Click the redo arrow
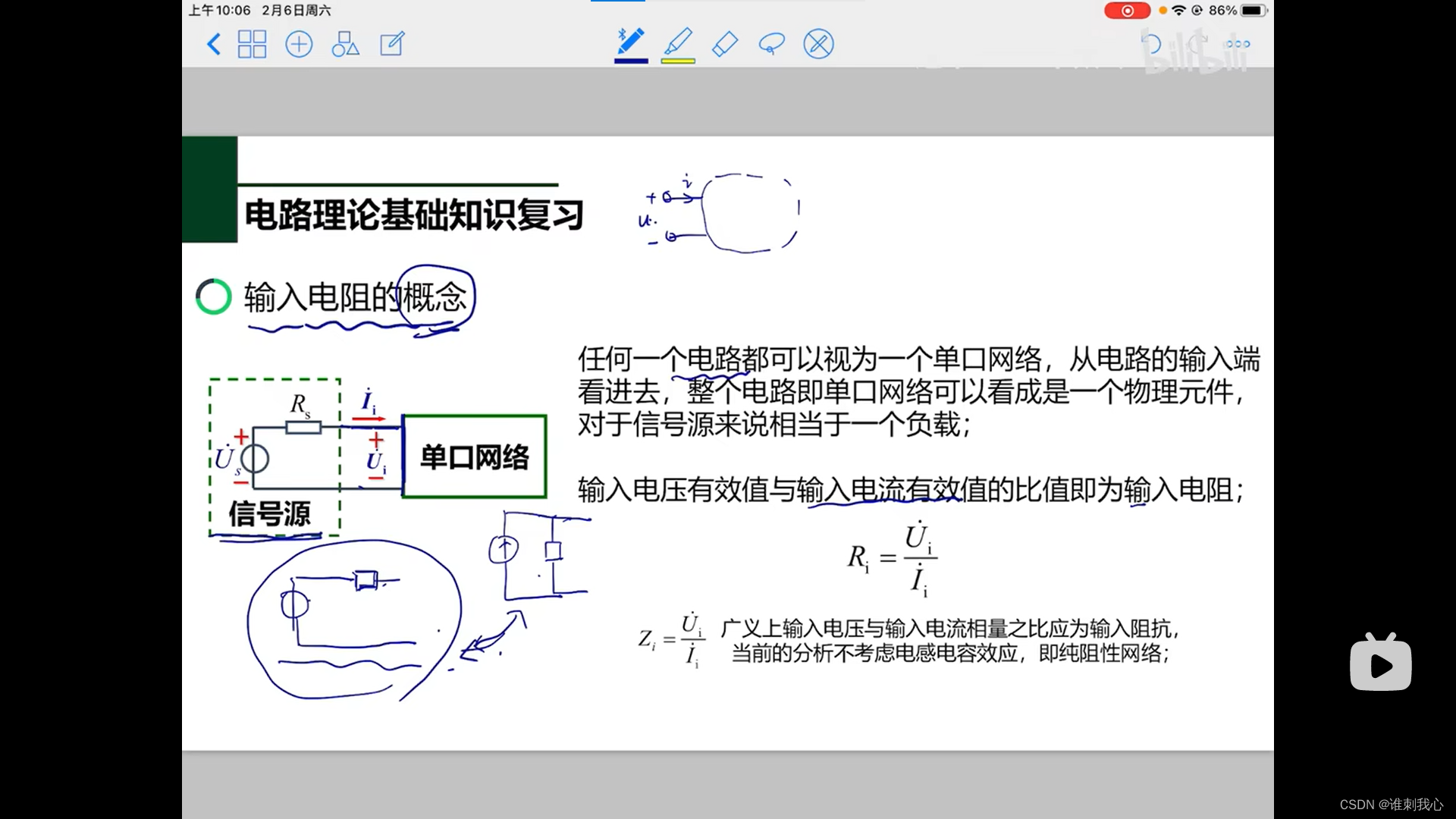The height and width of the screenshot is (819, 1456). point(1197,42)
